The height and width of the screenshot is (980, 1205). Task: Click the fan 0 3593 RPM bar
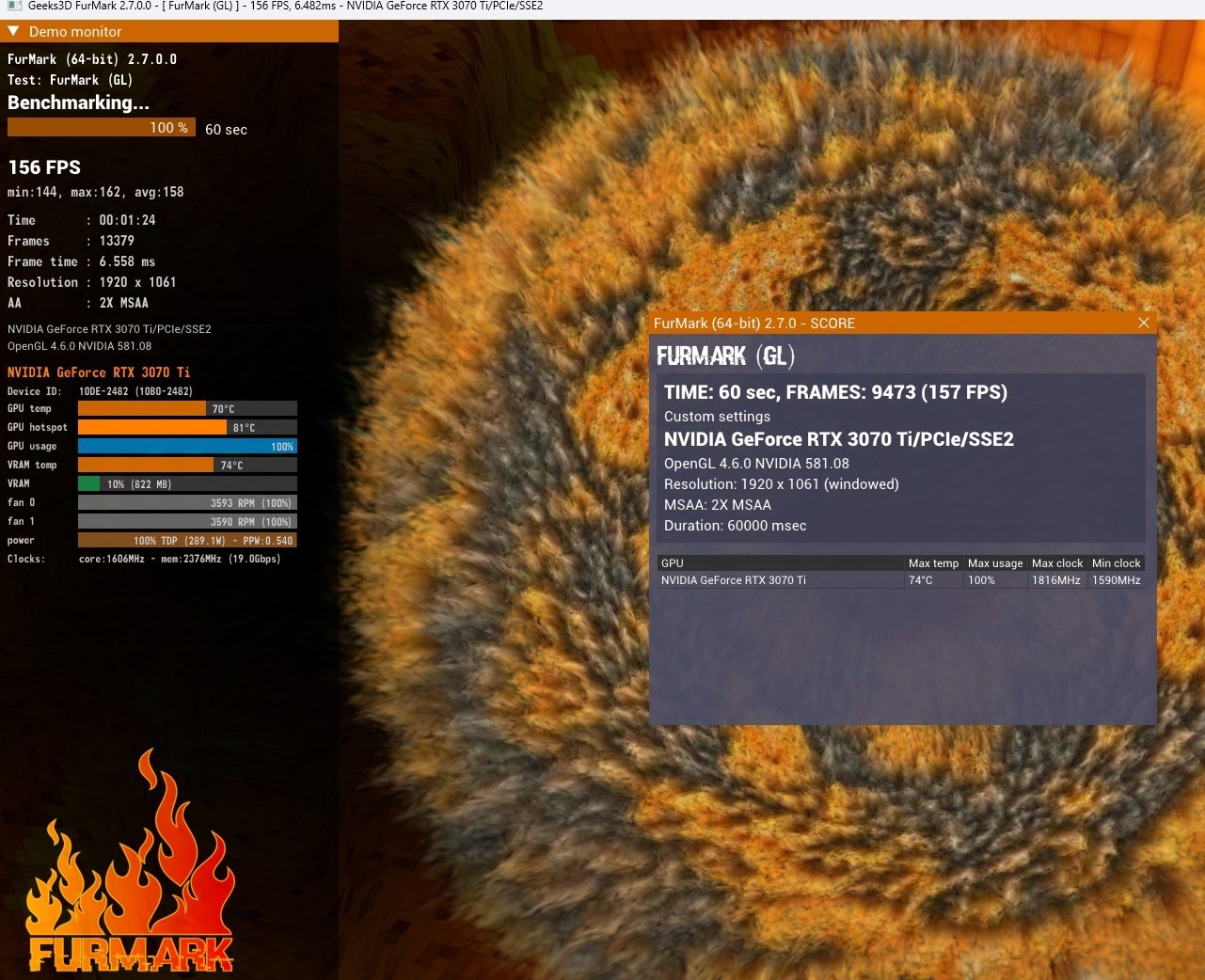(x=187, y=502)
